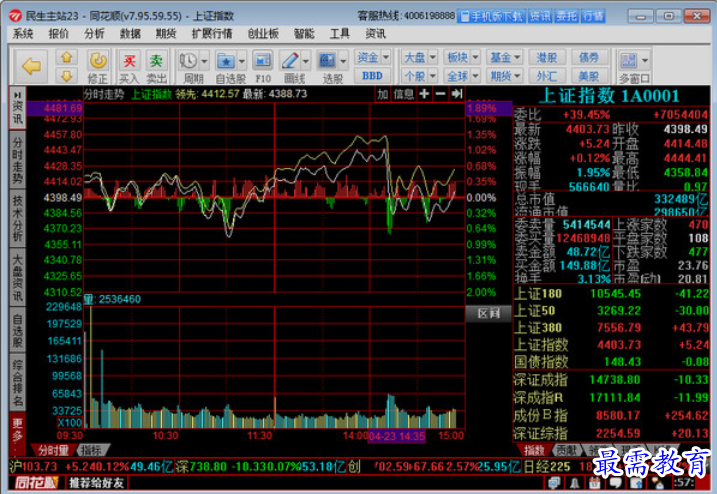Open the chat bubble icon in status bar
The width and height of the screenshot is (717, 494).
coord(615,483)
